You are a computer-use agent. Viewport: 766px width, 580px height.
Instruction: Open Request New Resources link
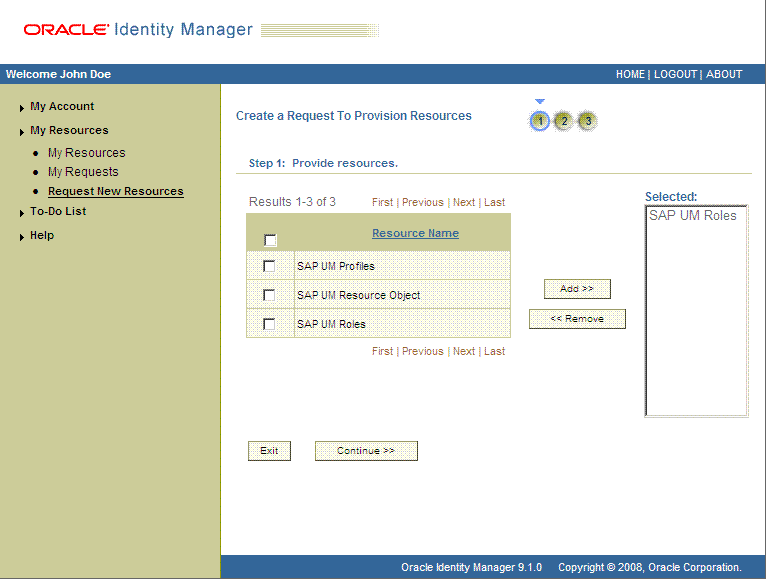pos(116,191)
